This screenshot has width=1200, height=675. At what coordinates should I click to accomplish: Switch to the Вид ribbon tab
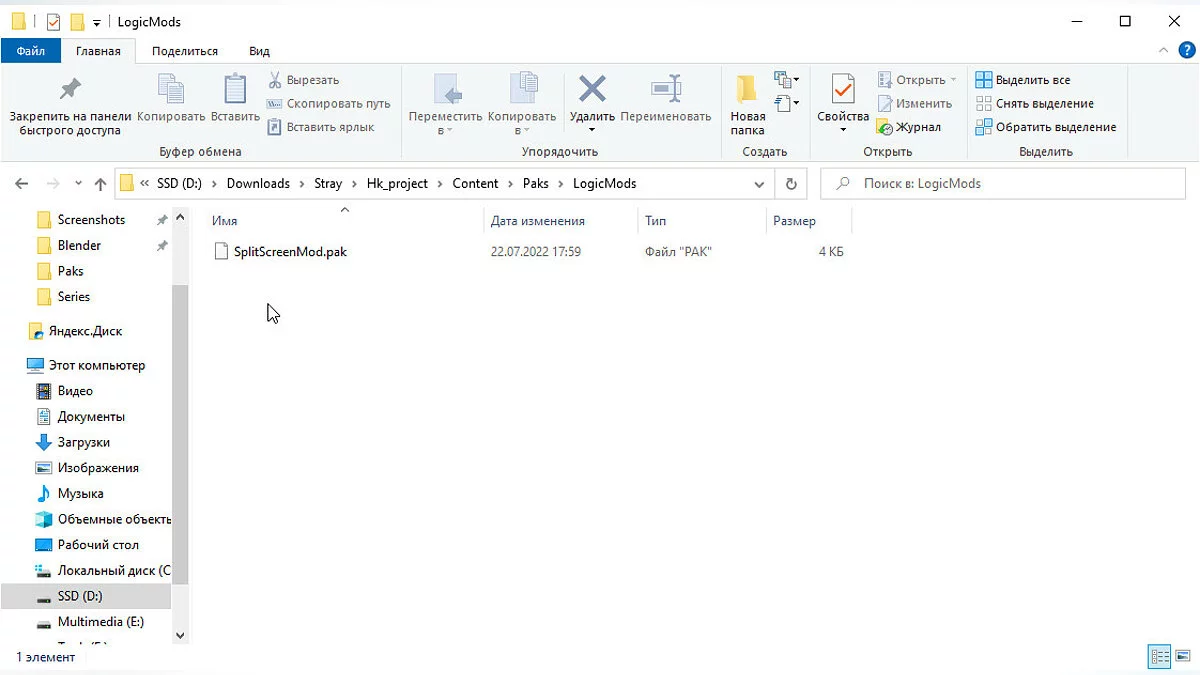pyautogui.click(x=259, y=51)
